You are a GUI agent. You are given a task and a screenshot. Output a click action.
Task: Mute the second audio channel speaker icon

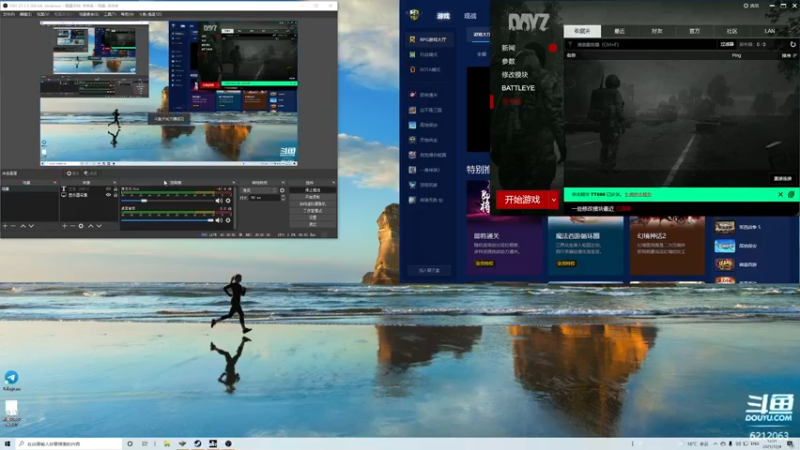coord(219,220)
